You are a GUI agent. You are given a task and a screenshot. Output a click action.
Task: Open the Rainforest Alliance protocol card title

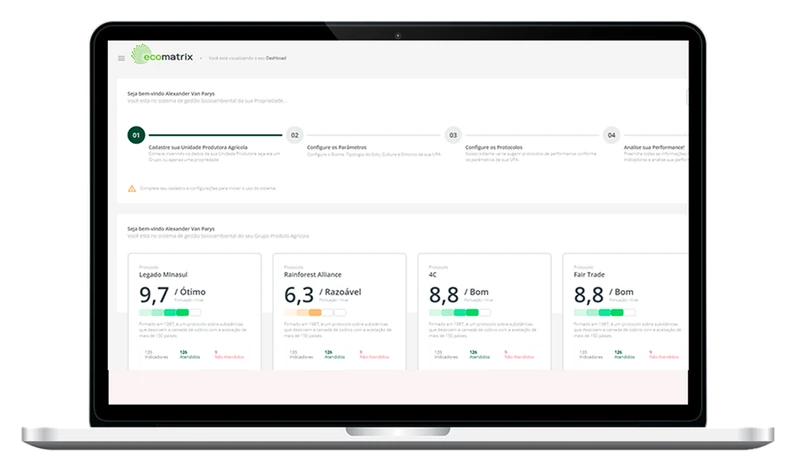pyautogui.click(x=313, y=275)
